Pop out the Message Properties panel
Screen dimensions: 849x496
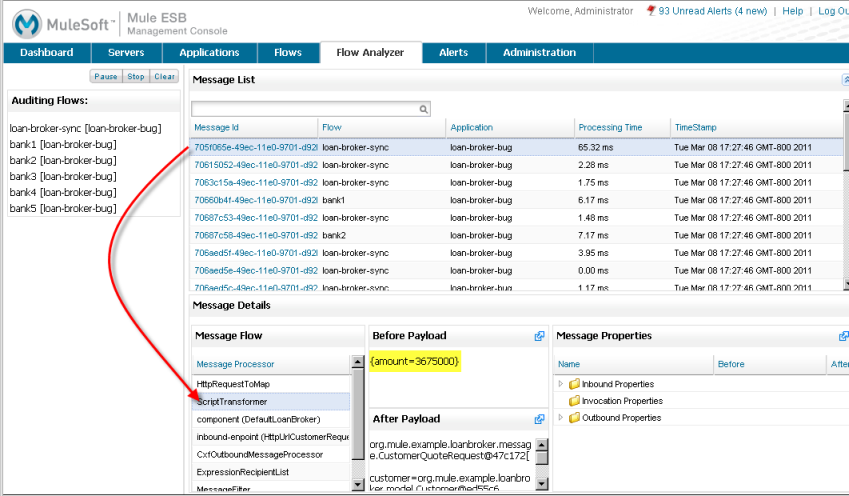843,336
